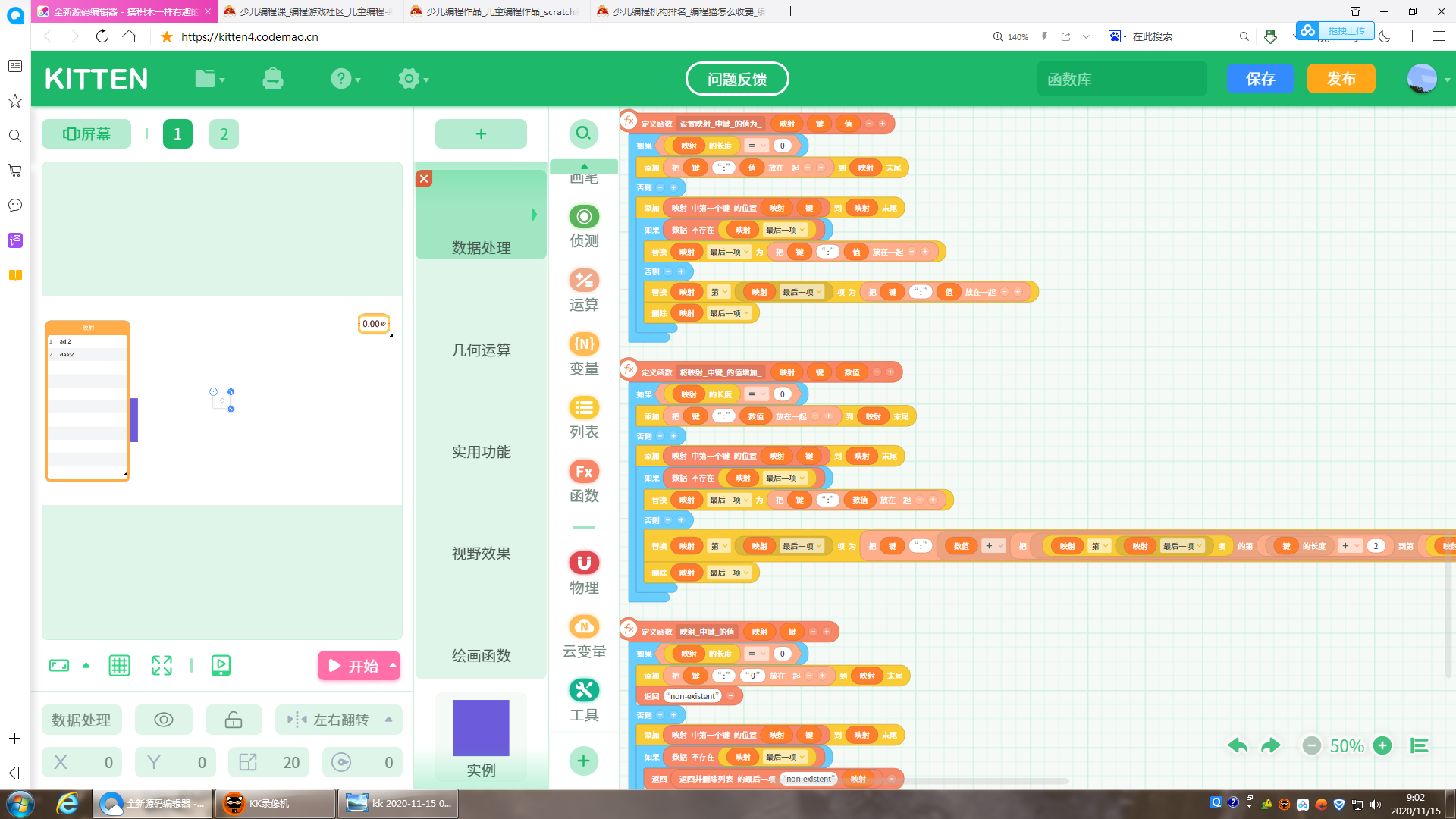The image size is (1456, 819).
Task: Select the purple 实例 sprite swatch
Action: pos(481,728)
